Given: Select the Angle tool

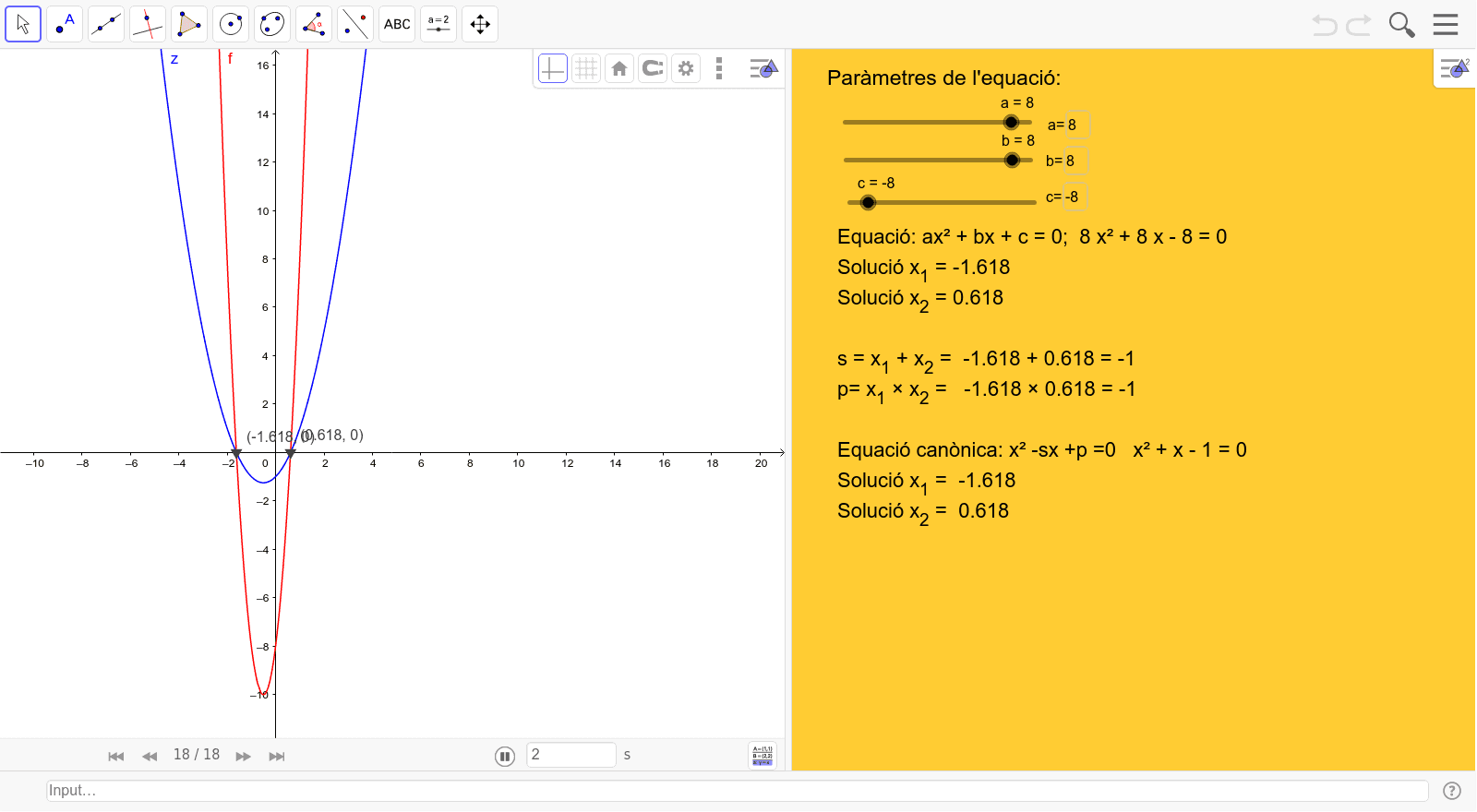Looking at the screenshot, I should click(314, 24).
